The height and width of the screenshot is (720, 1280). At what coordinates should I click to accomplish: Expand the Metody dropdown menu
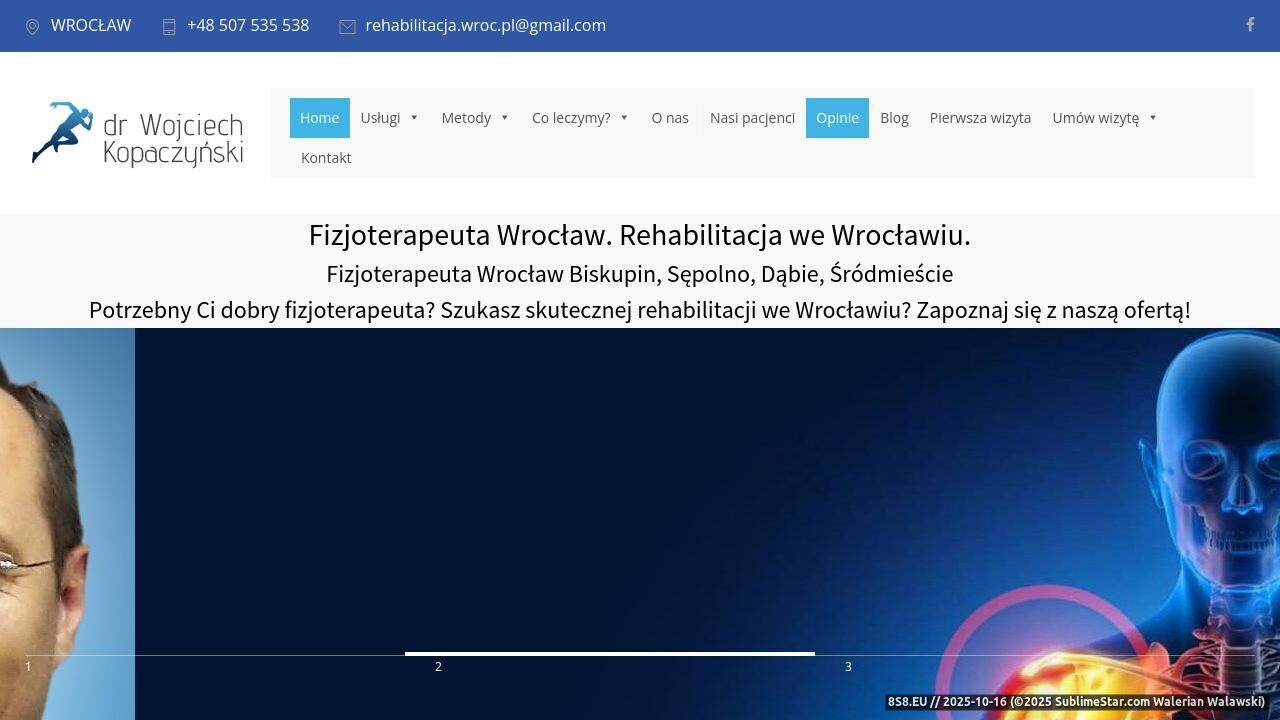[x=475, y=118]
